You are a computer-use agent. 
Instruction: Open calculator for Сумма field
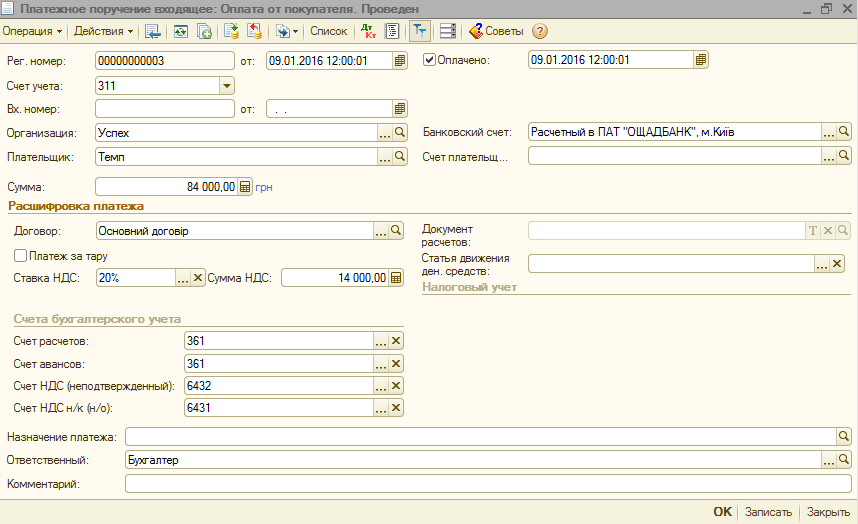pos(245,186)
